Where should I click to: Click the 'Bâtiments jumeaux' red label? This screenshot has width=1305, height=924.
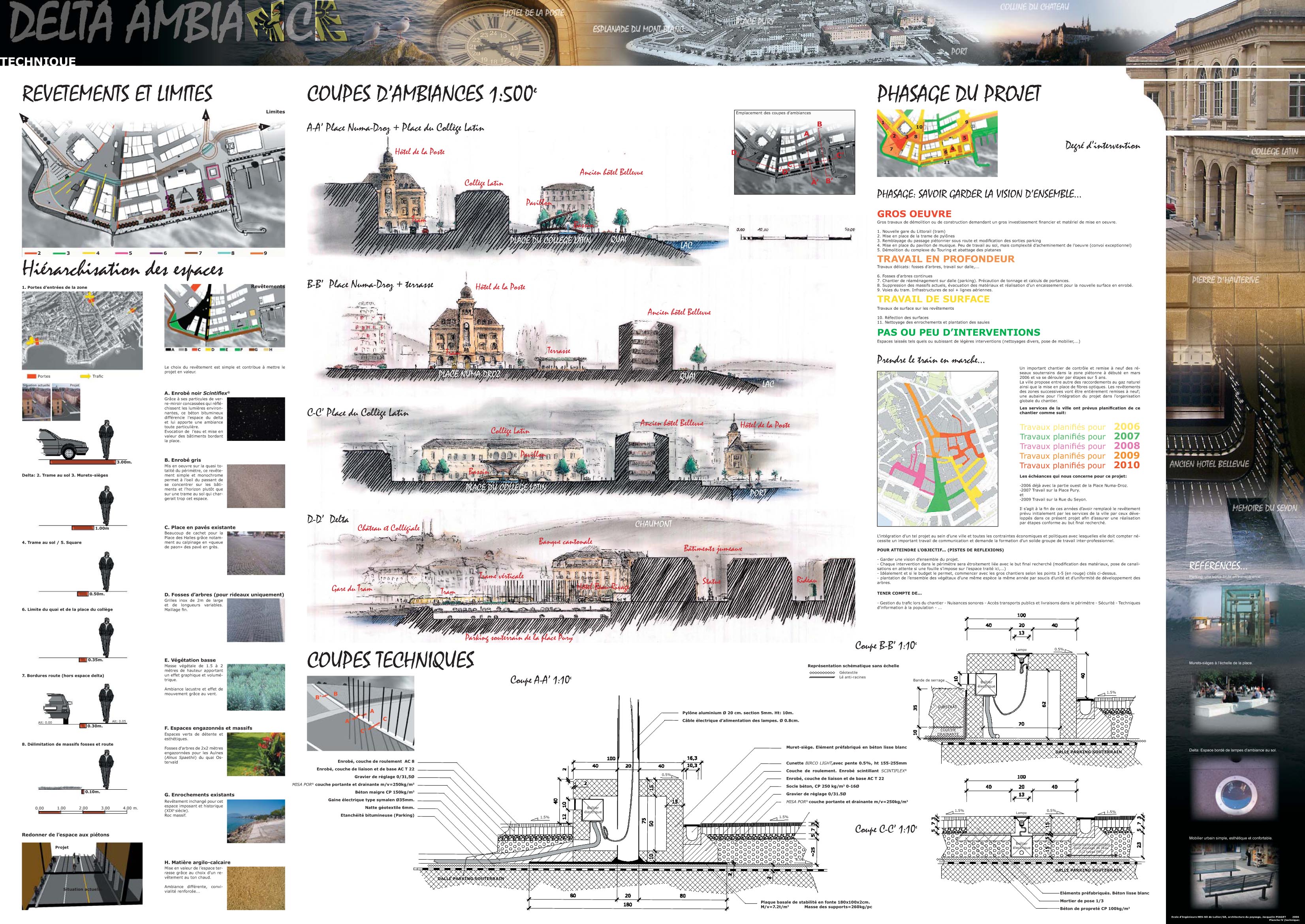tap(713, 548)
